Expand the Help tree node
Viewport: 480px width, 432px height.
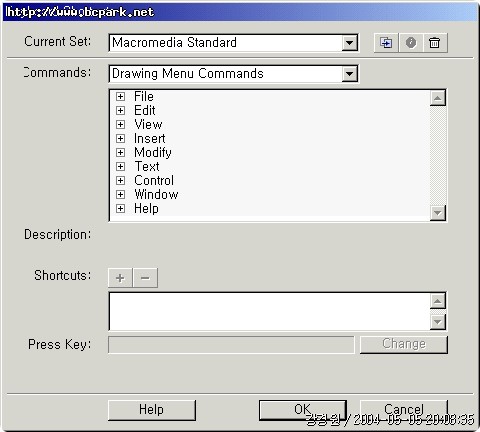(x=120, y=209)
